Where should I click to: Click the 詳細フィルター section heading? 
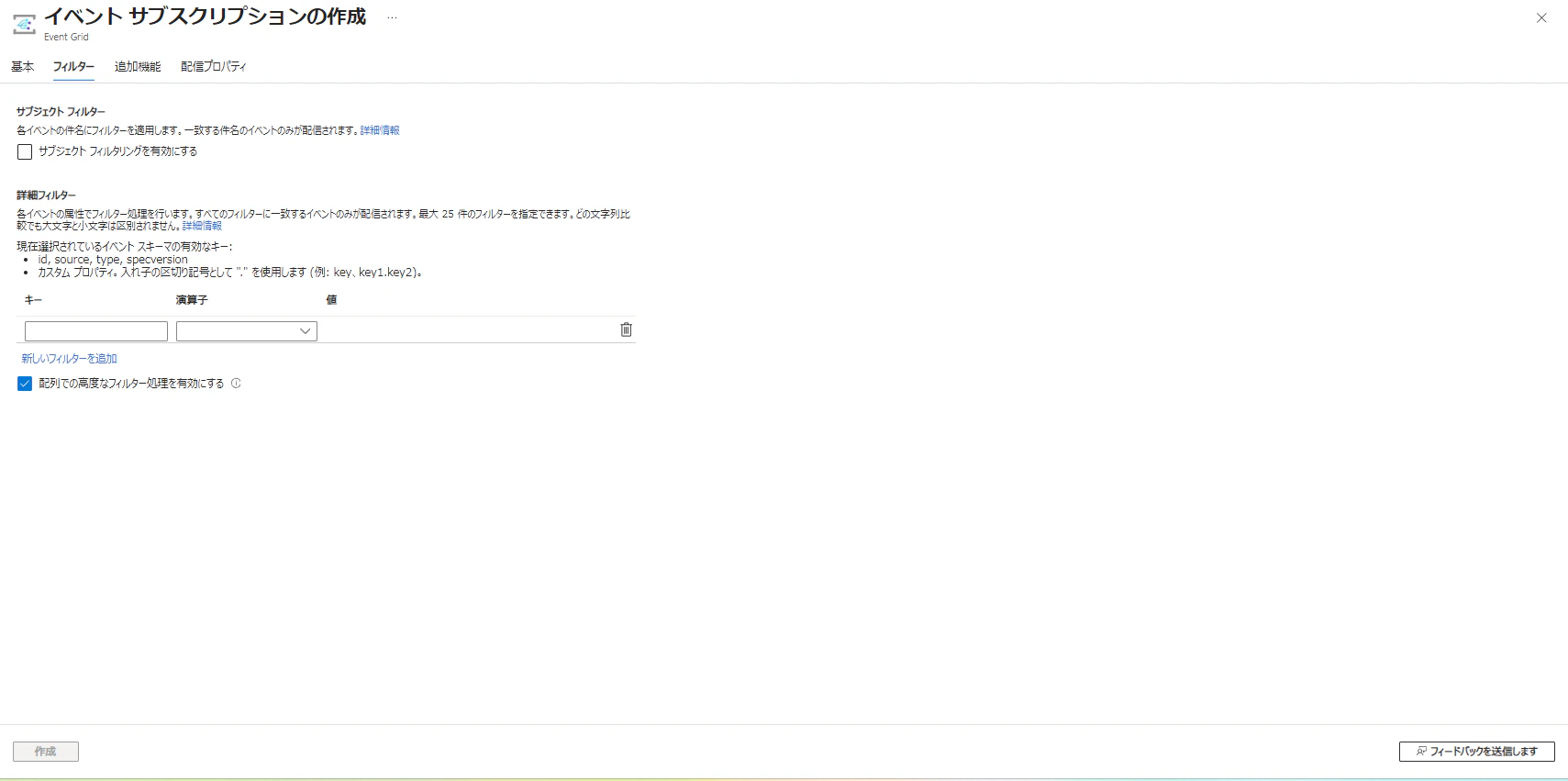46,195
